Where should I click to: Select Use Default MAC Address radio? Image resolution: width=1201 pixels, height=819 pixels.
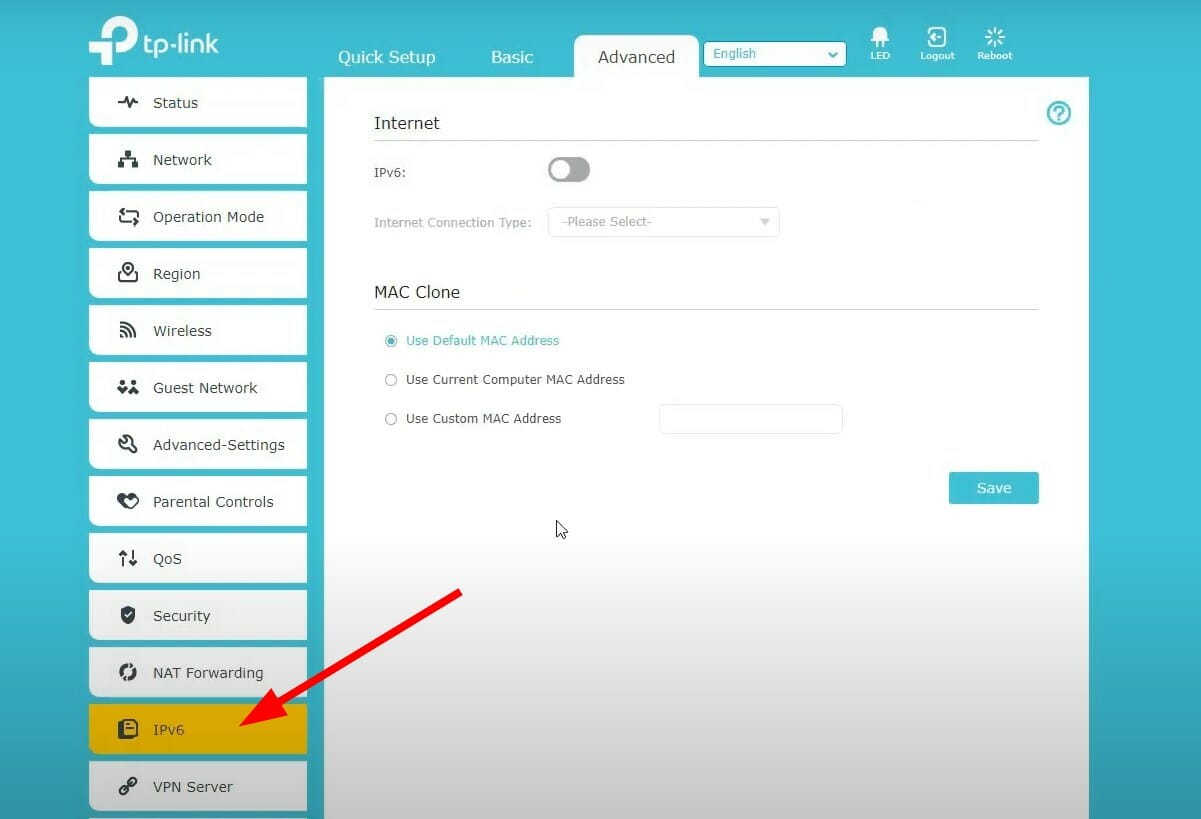click(391, 341)
